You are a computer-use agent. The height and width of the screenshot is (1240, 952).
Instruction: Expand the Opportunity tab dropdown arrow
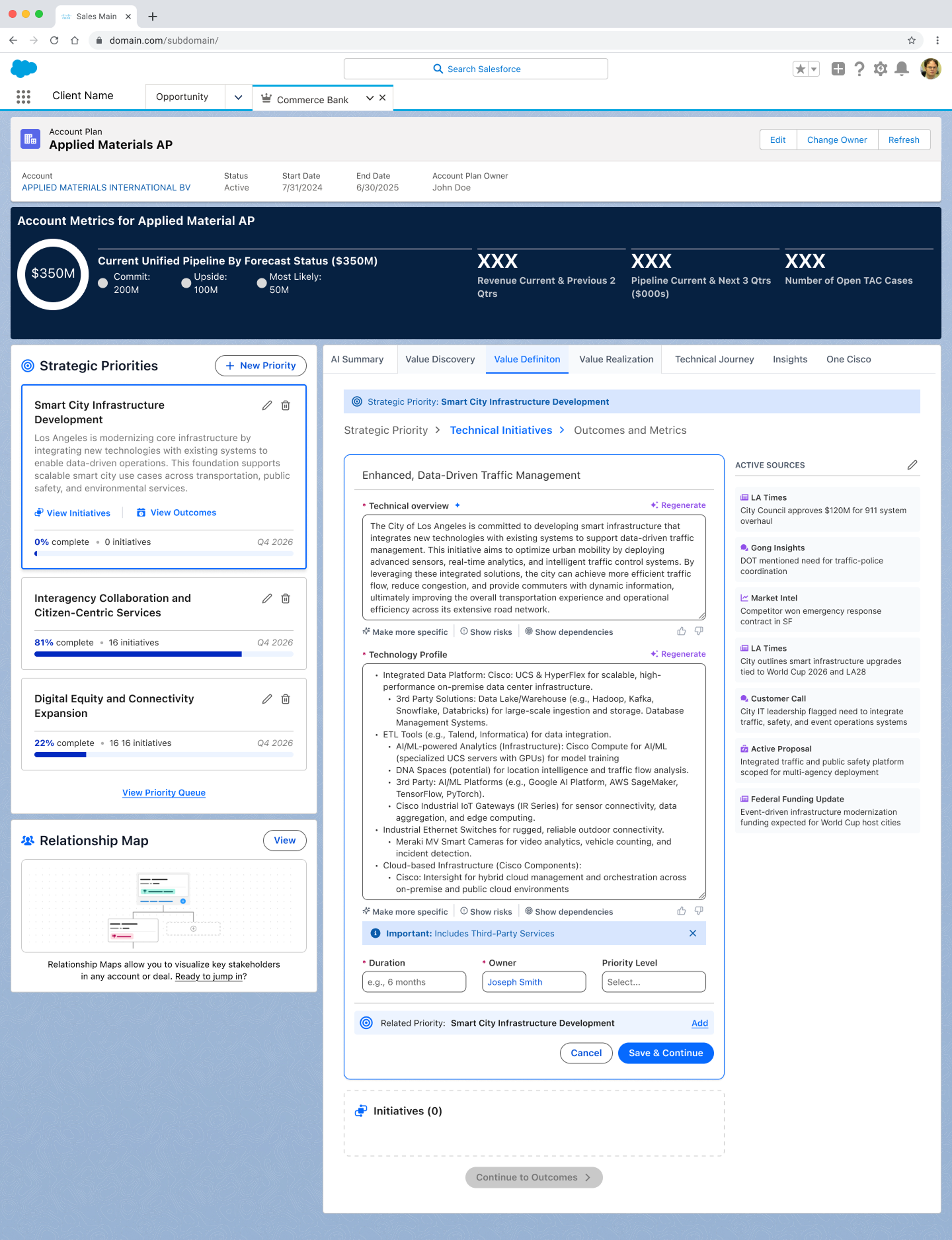(238, 97)
